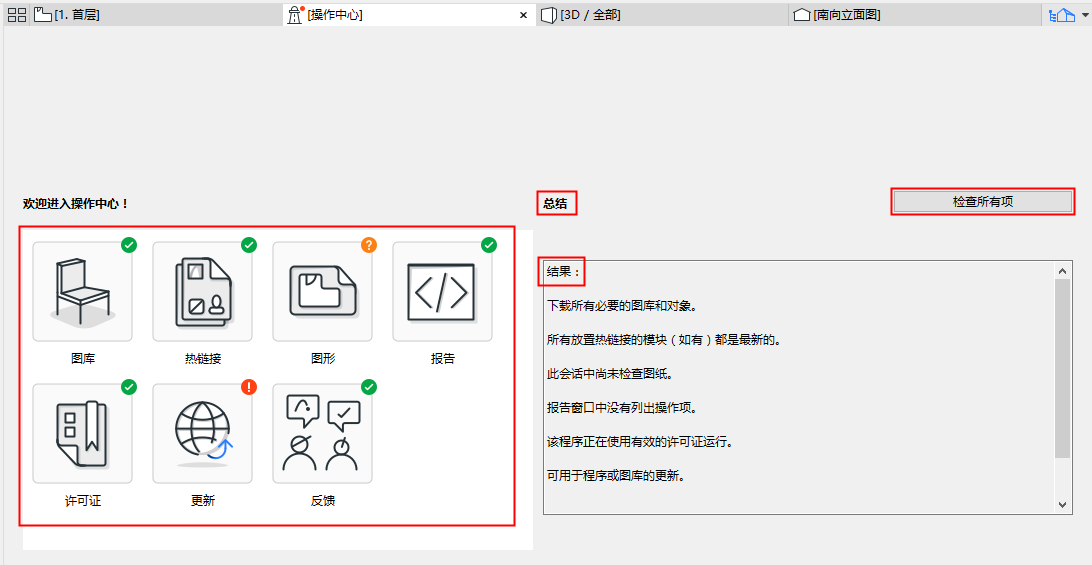The width and height of the screenshot is (1092, 565).
Task: Click the text 此会话中尚未检查图纸。
Action: (x=611, y=374)
